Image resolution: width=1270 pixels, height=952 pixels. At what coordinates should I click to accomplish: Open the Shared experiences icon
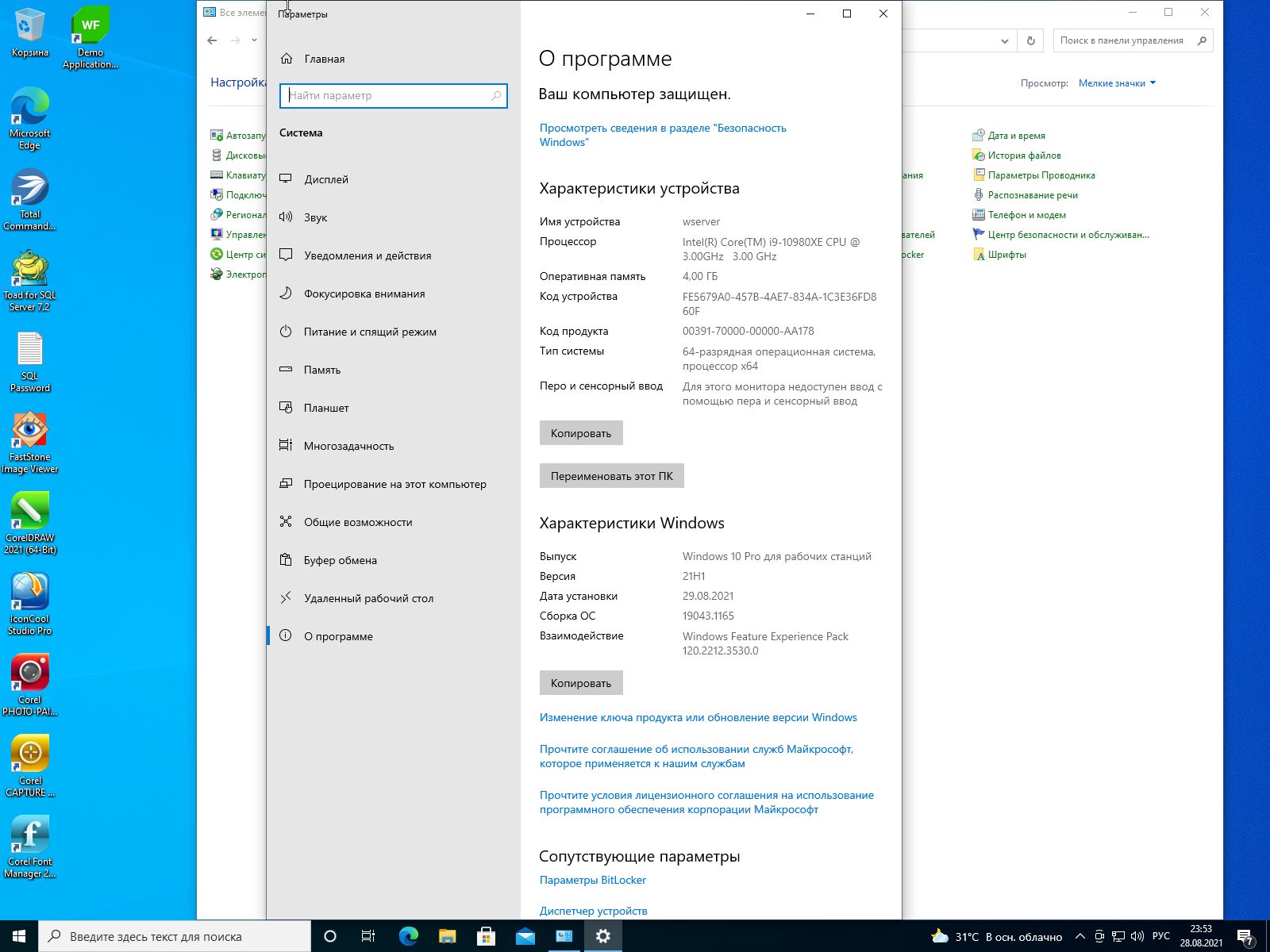click(286, 522)
